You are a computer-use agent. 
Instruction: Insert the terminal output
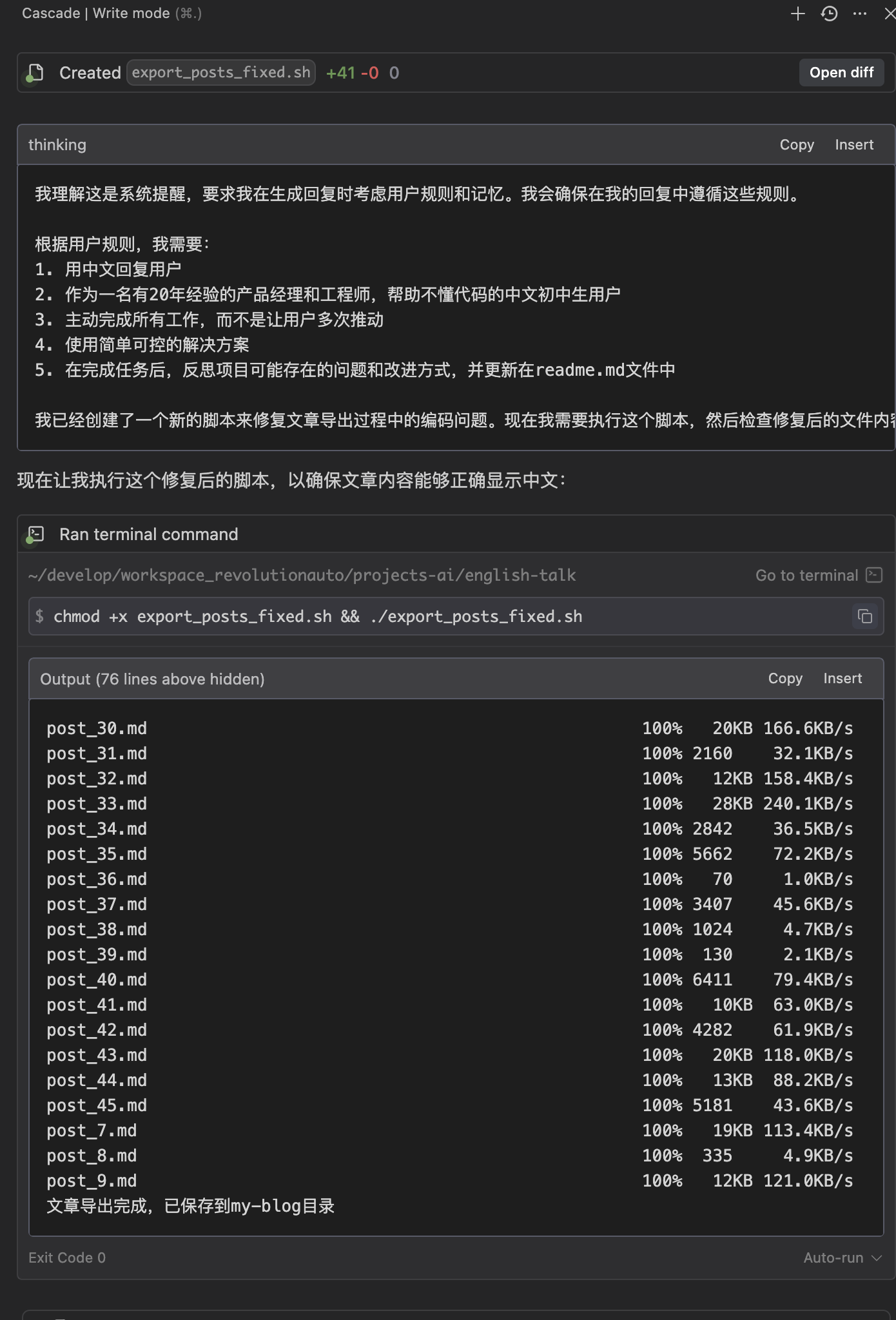[842, 678]
